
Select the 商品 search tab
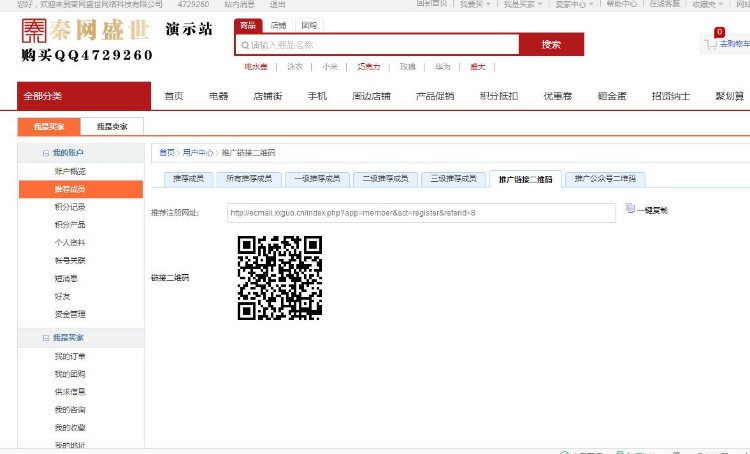click(248, 25)
